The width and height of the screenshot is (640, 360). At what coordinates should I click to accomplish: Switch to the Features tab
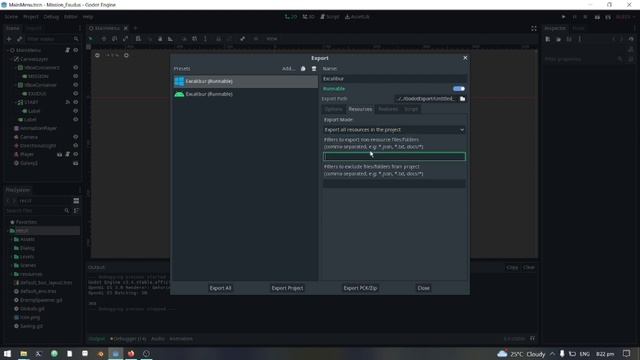tap(388, 109)
